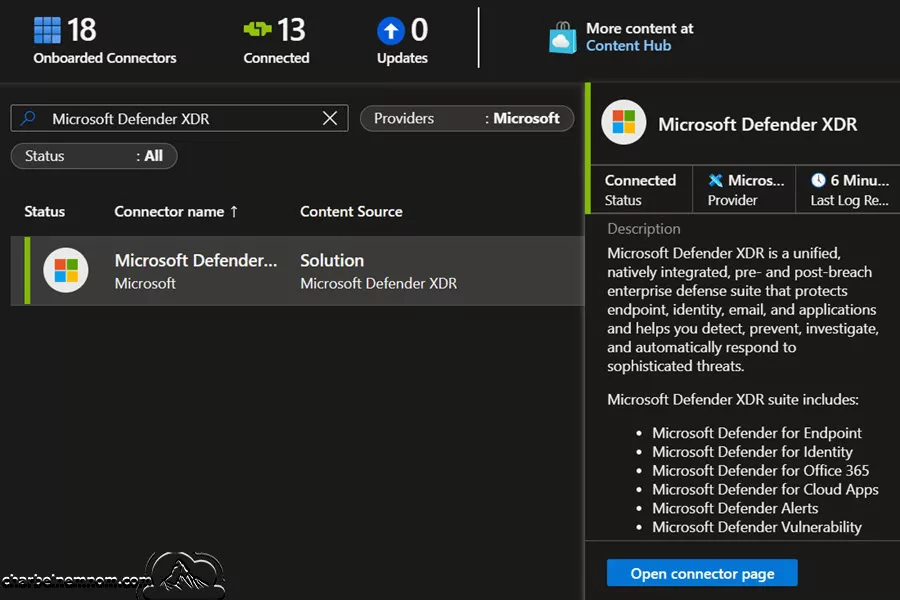Sort by Content Source column header
The height and width of the screenshot is (600, 900).
coord(351,212)
